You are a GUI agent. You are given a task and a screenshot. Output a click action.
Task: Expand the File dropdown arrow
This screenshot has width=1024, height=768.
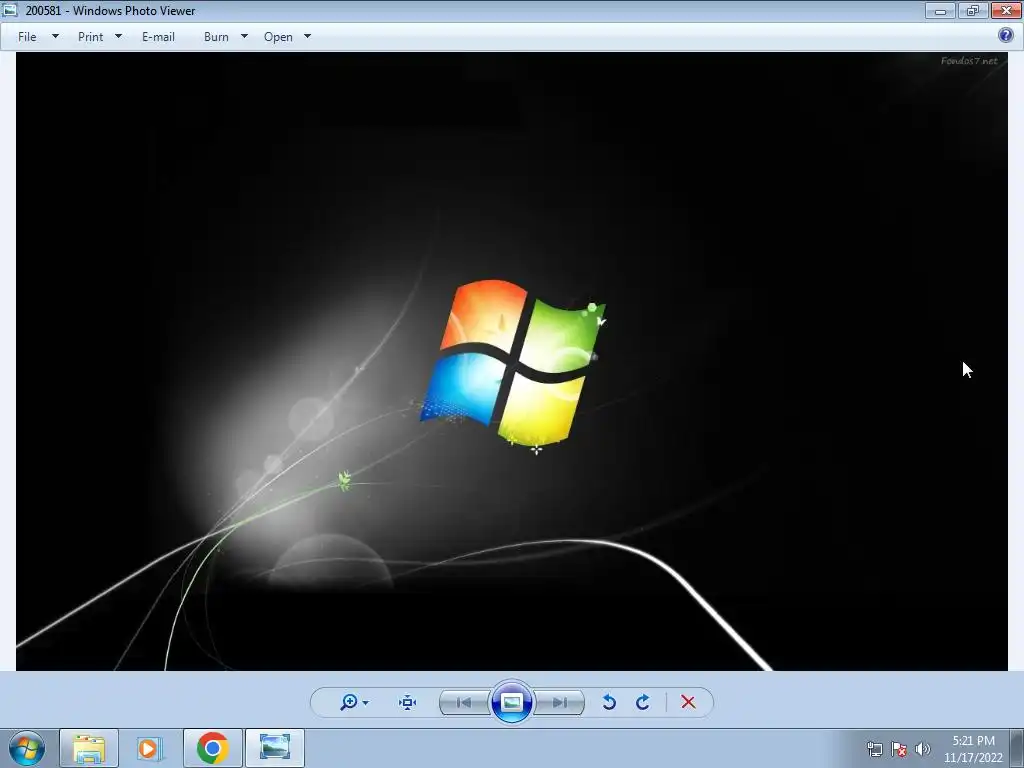56,37
